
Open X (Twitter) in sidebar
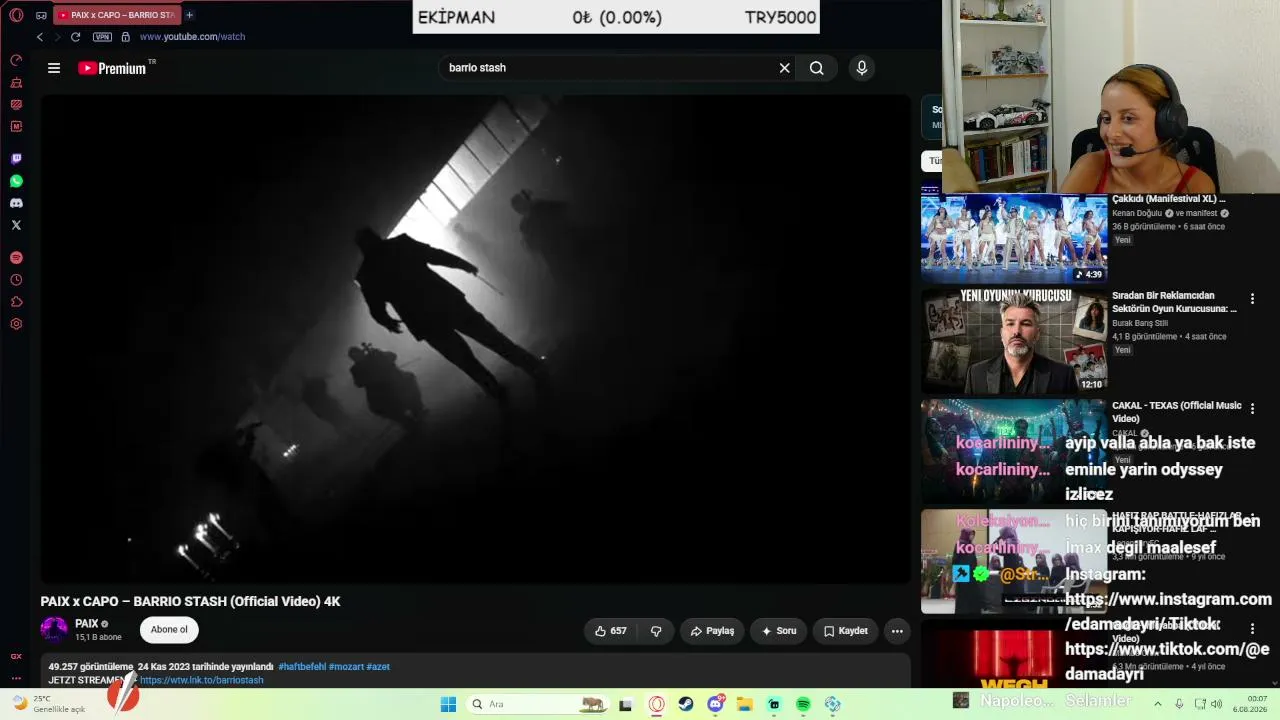click(x=16, y=225)
